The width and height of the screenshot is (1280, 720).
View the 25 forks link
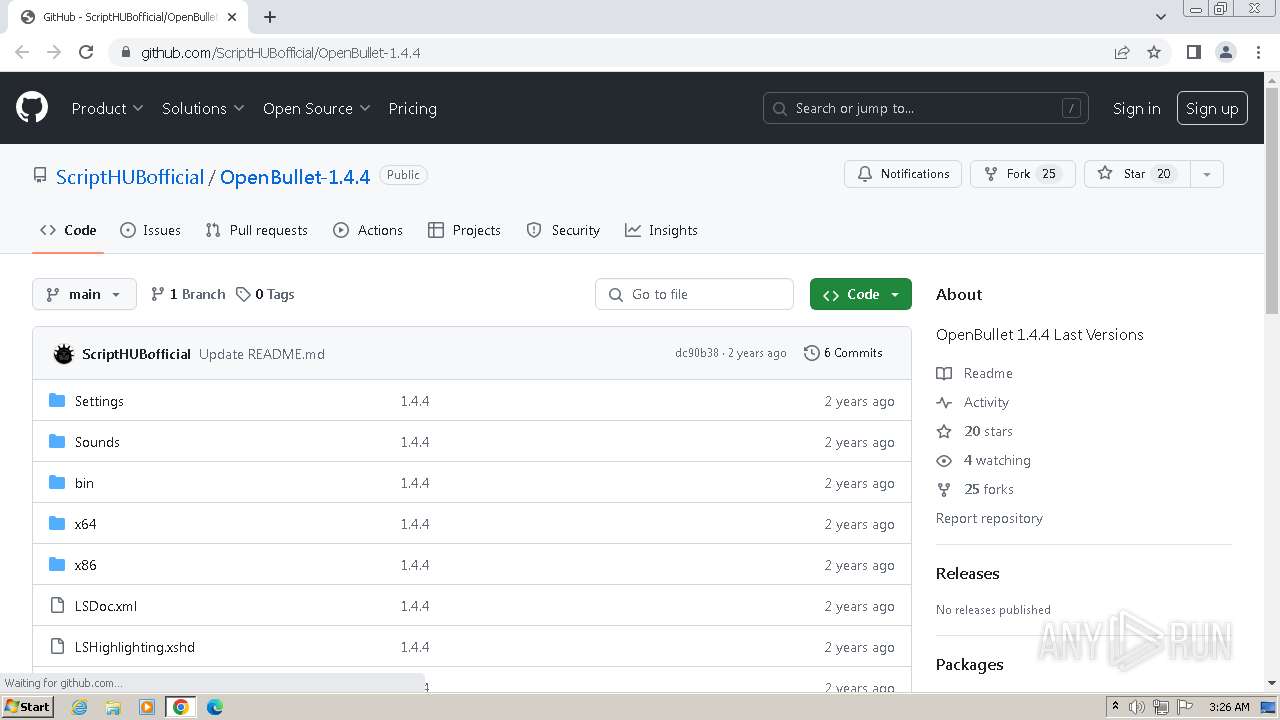(975, 489)
